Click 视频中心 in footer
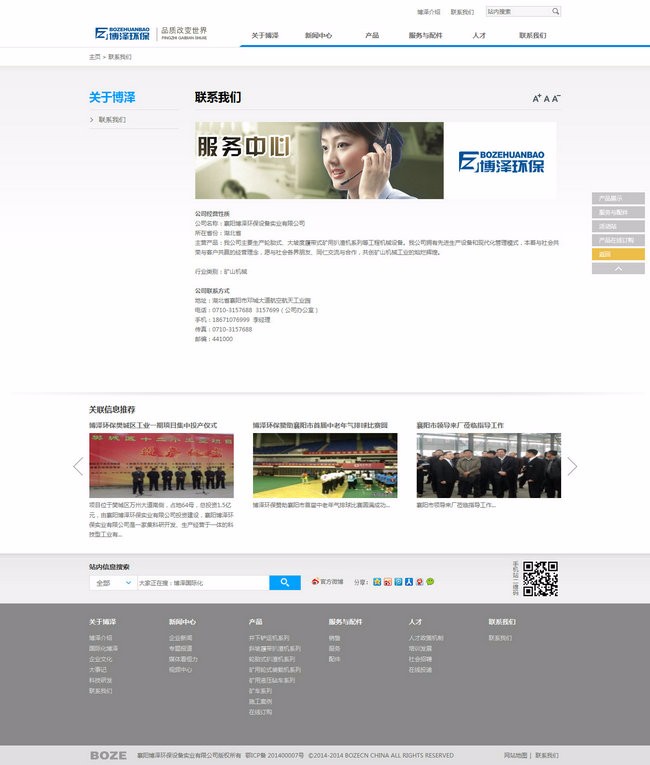 pos(181,669)
